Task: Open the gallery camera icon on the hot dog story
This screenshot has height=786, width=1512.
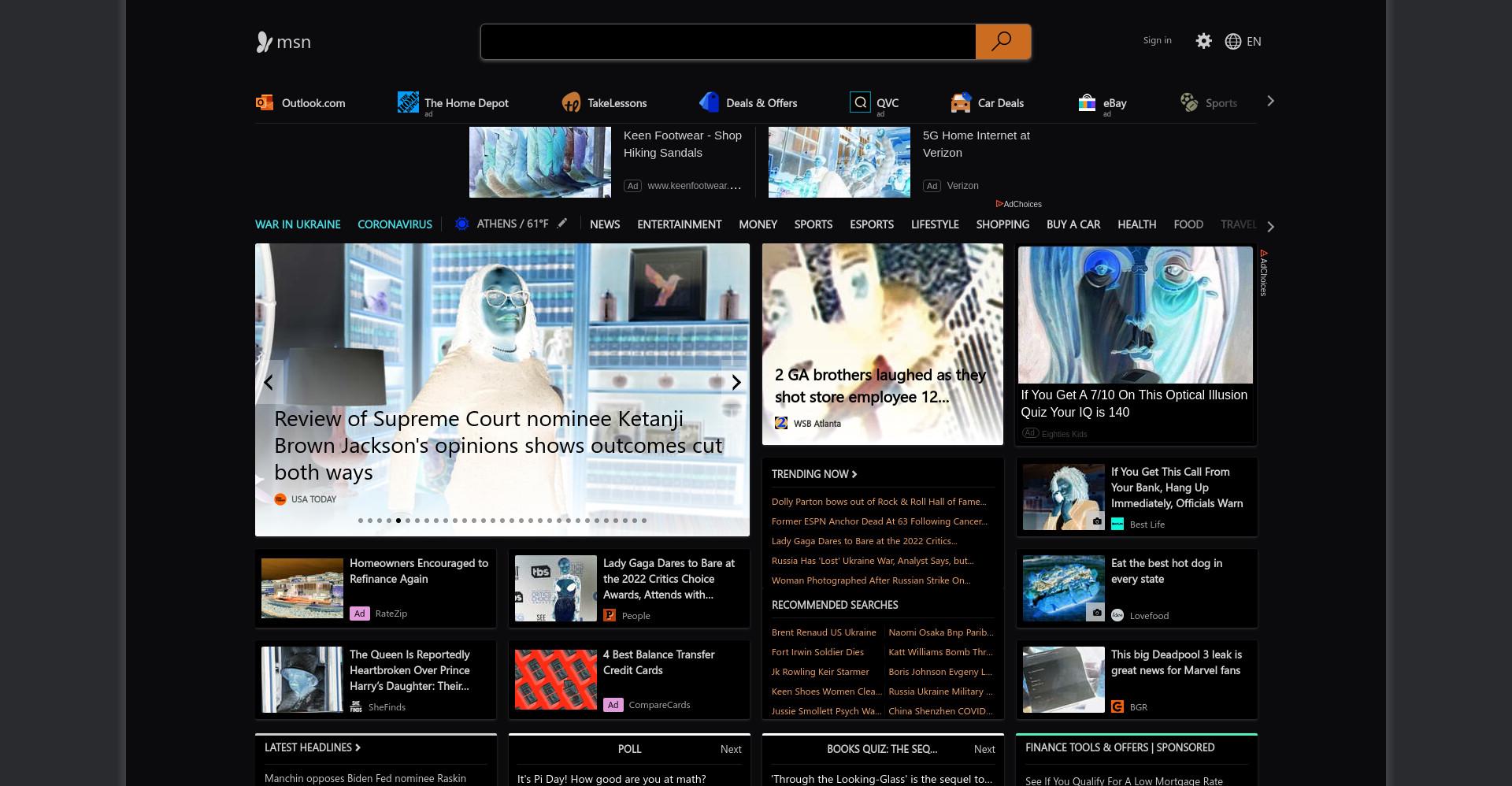Action: tap(1096, 612)
